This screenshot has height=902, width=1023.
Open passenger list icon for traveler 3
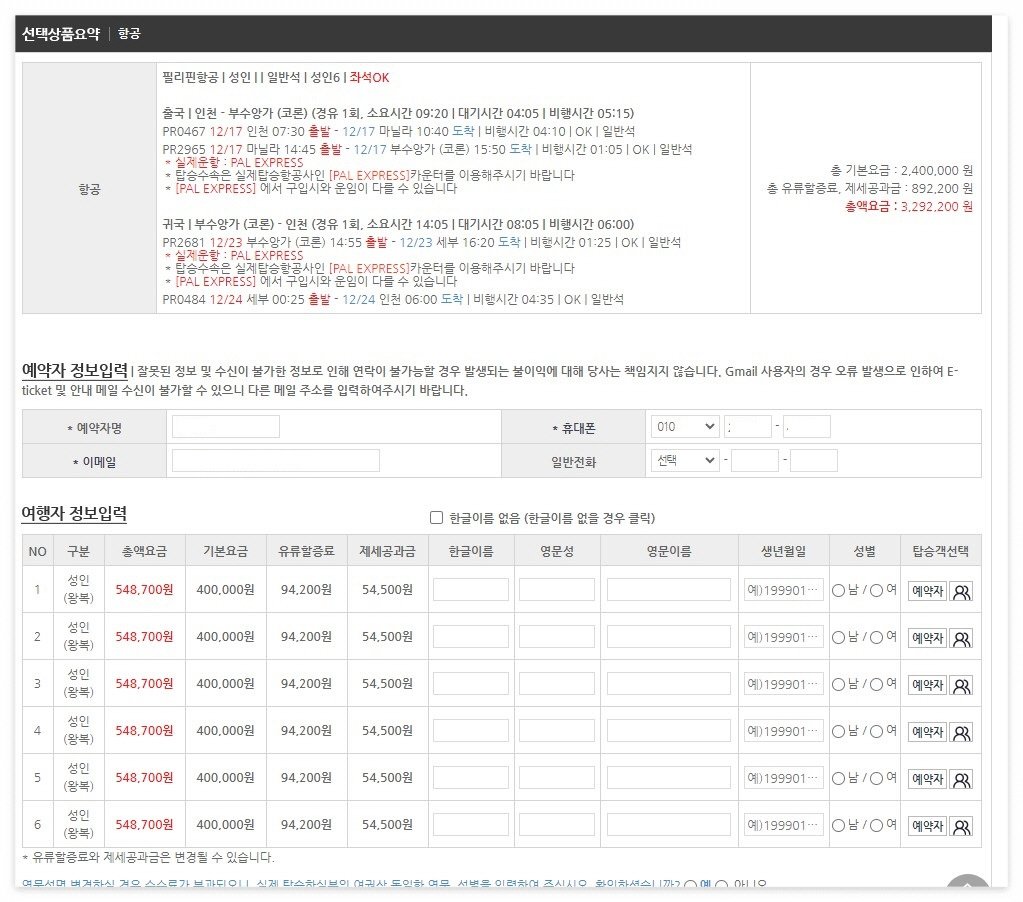[x=961, y=685]
